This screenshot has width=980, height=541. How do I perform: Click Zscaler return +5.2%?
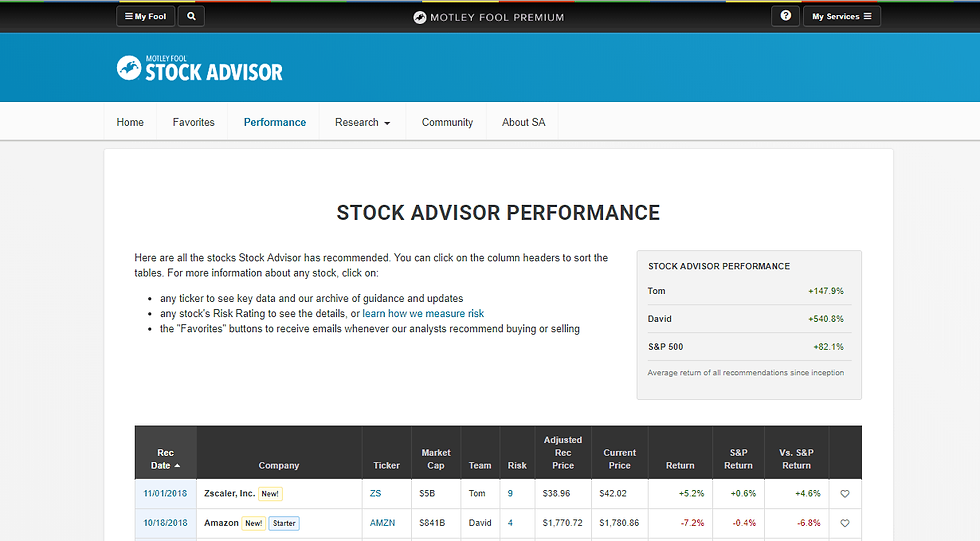point(691,494)
